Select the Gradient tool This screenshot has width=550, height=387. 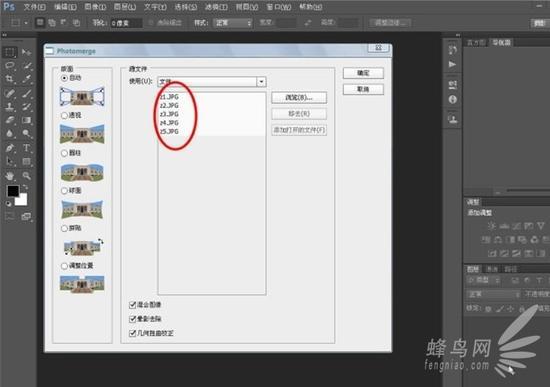[27, 120]
